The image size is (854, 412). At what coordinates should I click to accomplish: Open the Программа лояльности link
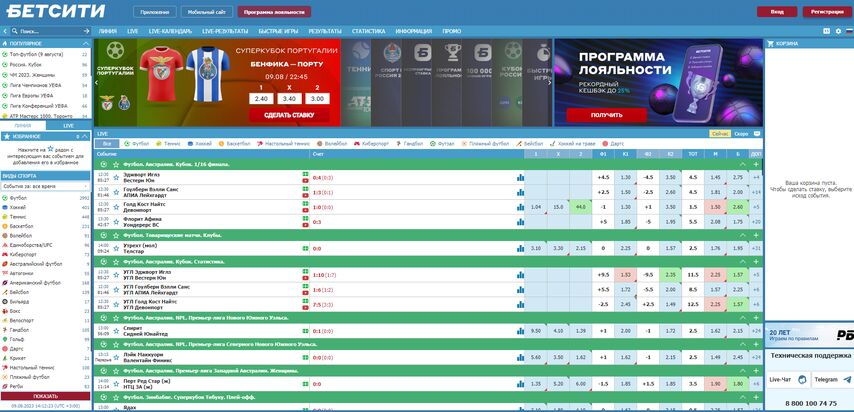pos(274,11)
